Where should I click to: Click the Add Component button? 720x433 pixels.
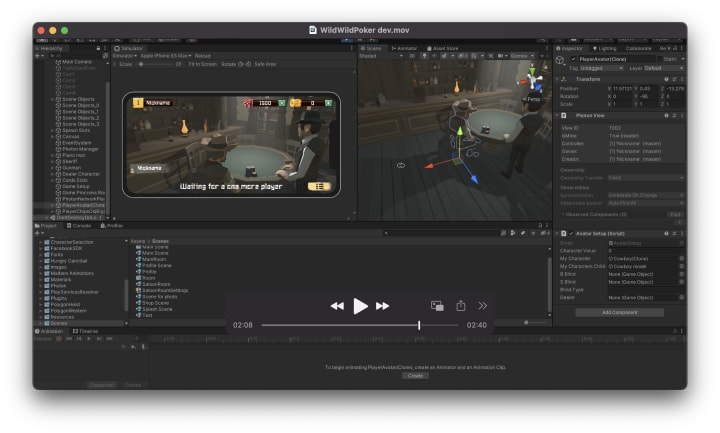[619, 312]
